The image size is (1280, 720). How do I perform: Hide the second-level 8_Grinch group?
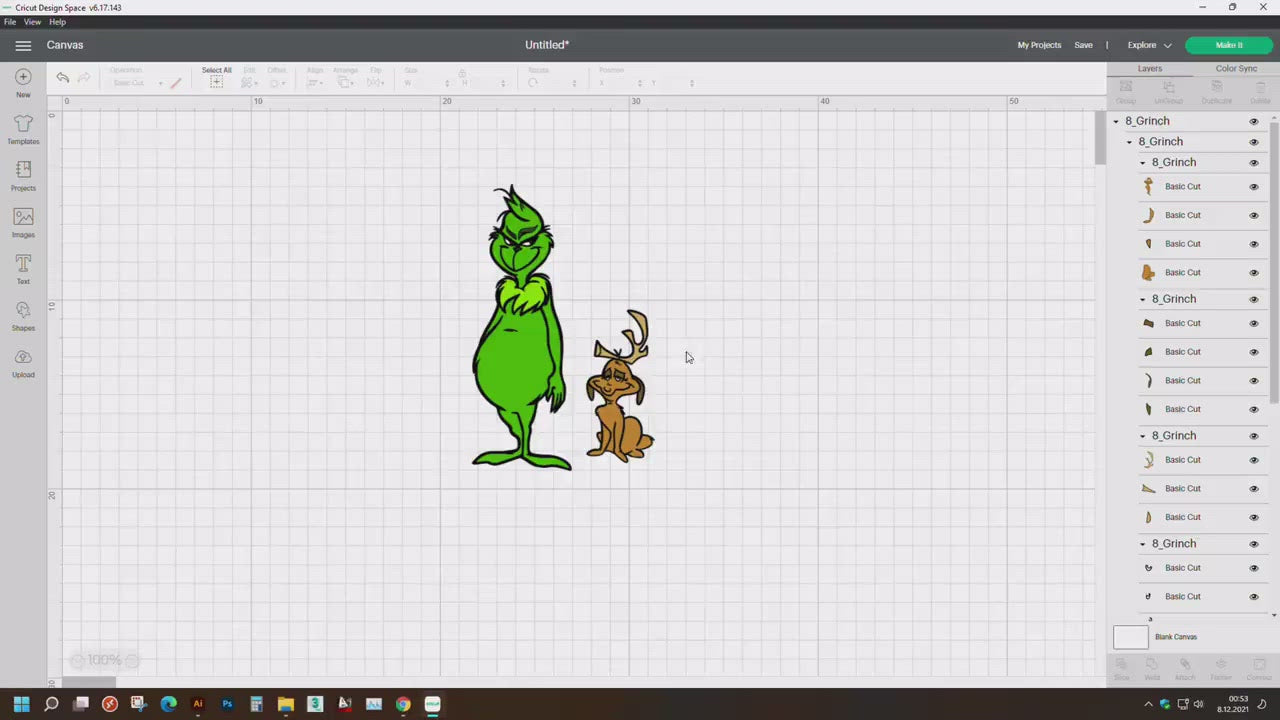tap(1253, 142)
